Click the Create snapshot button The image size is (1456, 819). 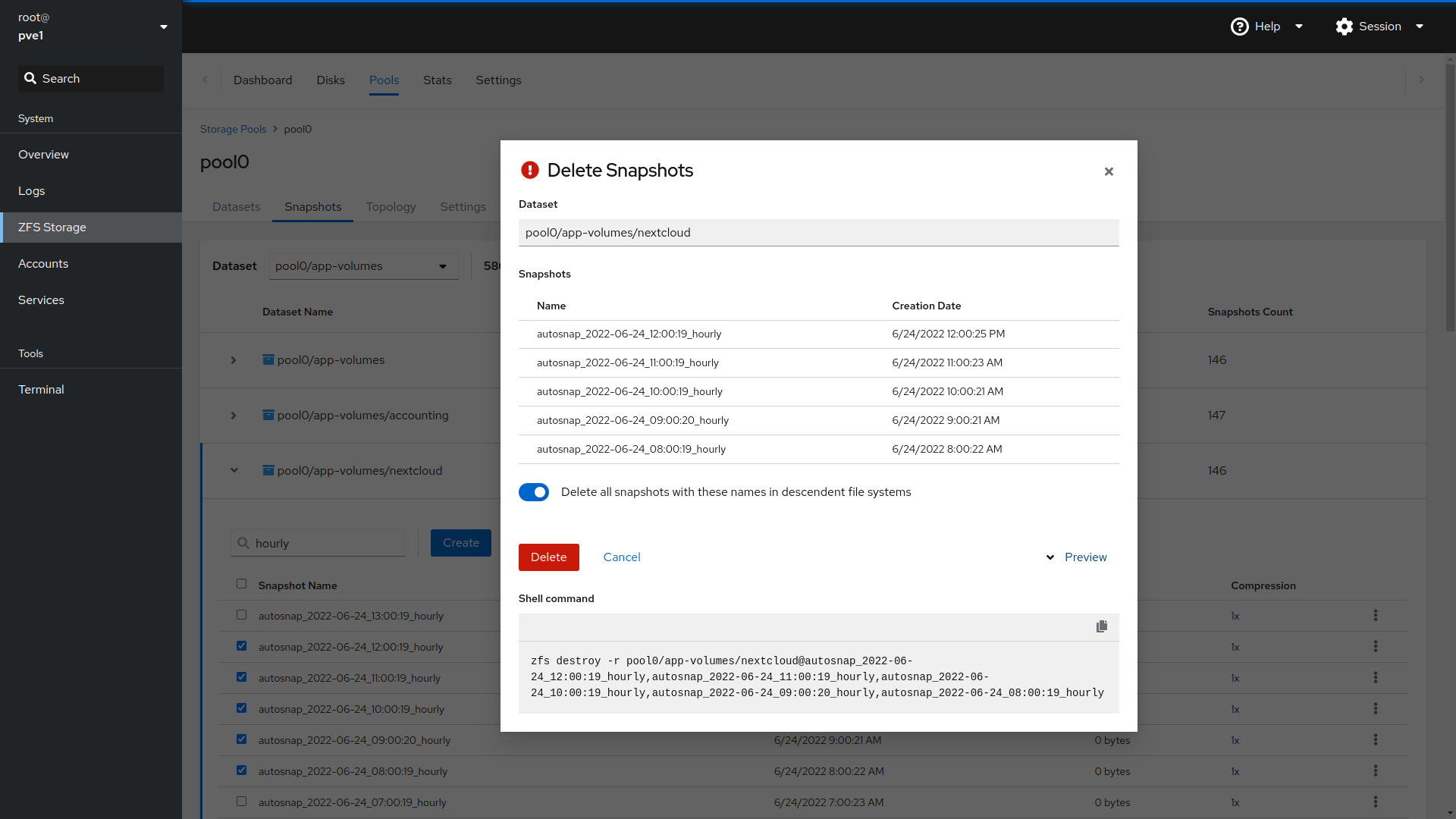461,543
